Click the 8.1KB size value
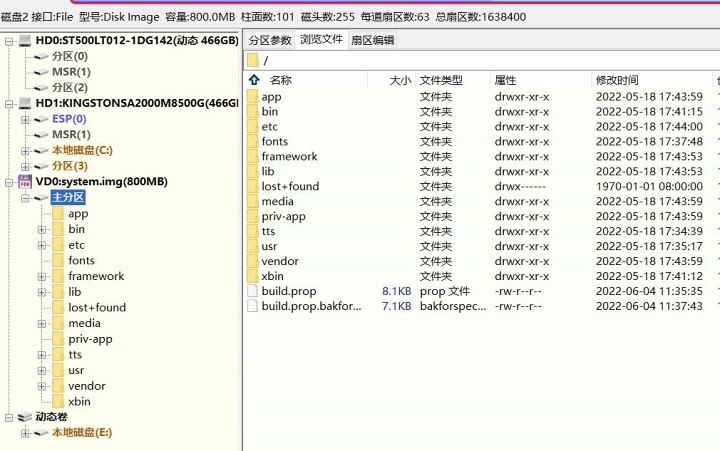The height and width of the screenshot is (451, 720). tap(397, 291)
